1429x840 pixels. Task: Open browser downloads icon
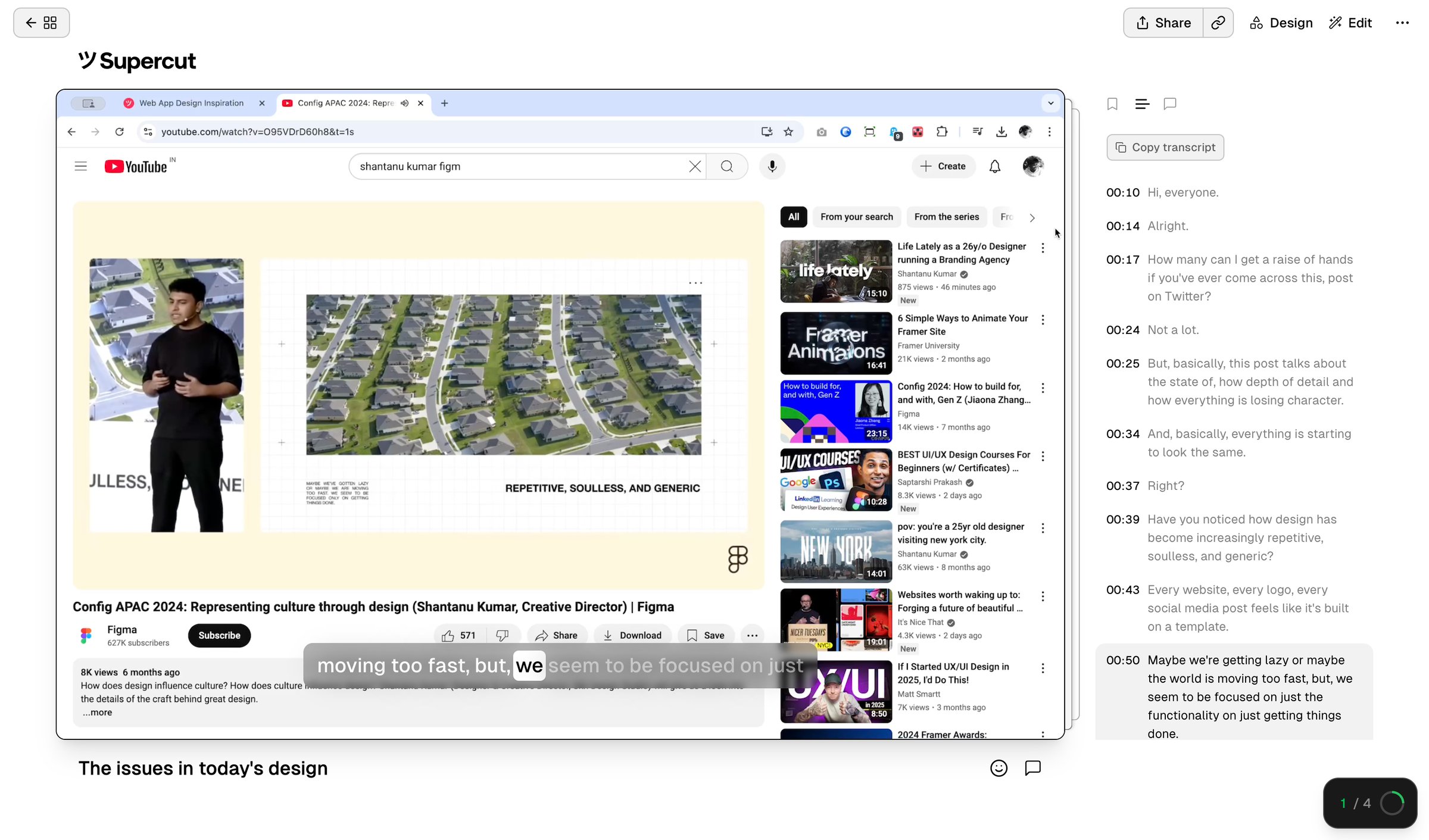pos(1001,132)
